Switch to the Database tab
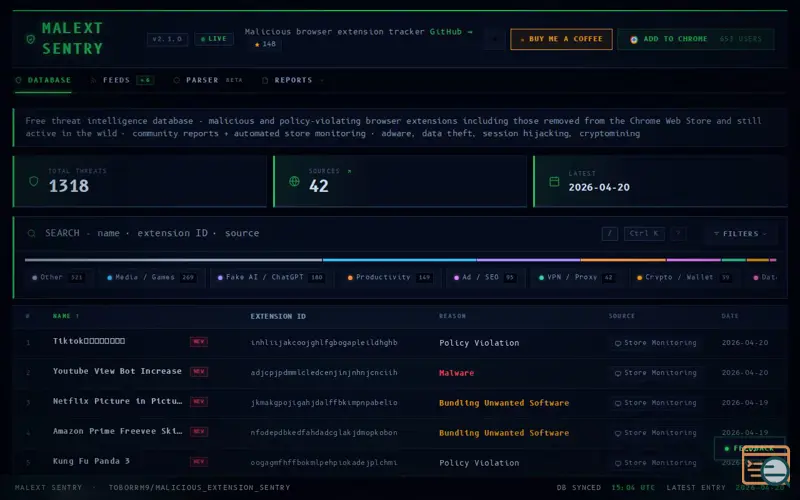 [x=43, y=80]
